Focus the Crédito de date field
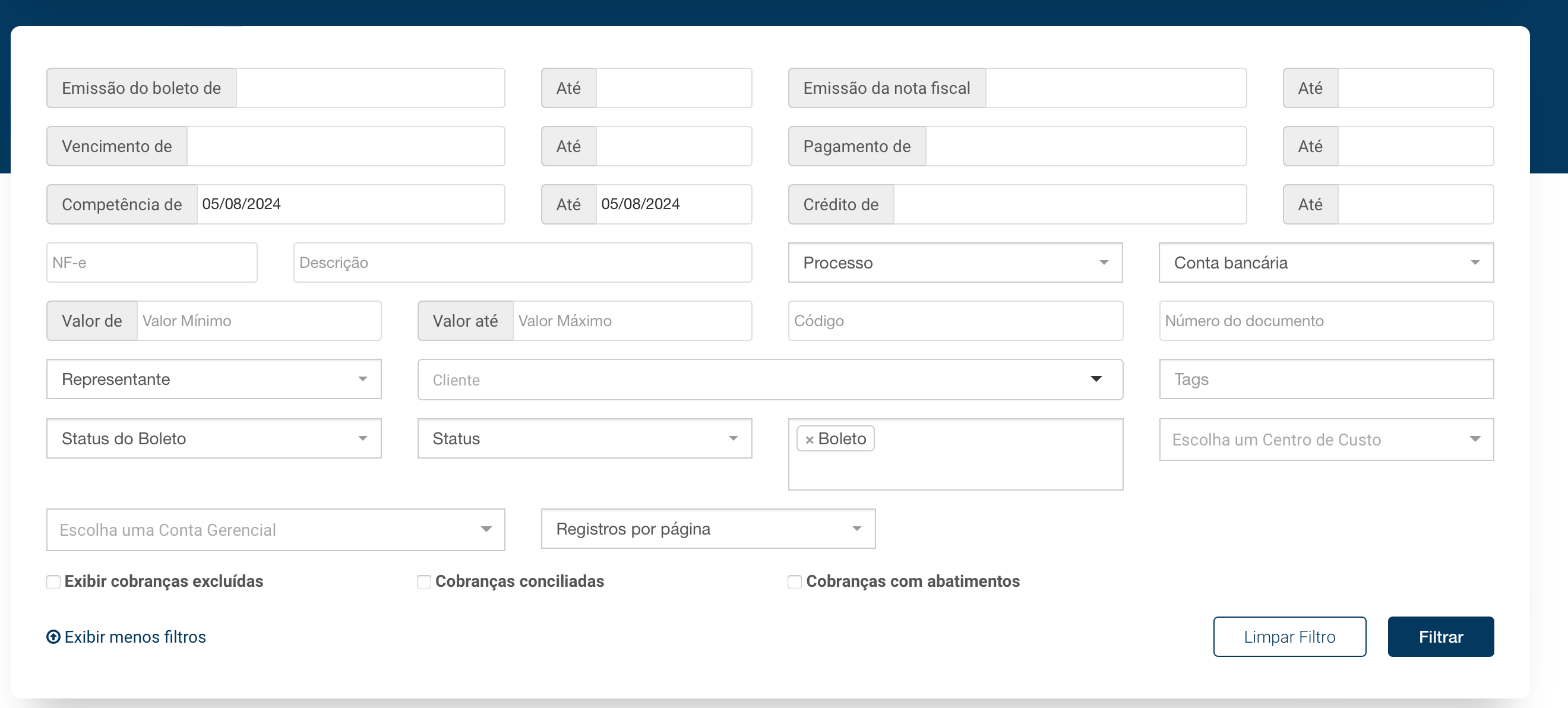This screenshot has height=708, width=1568. (1070, 204)
